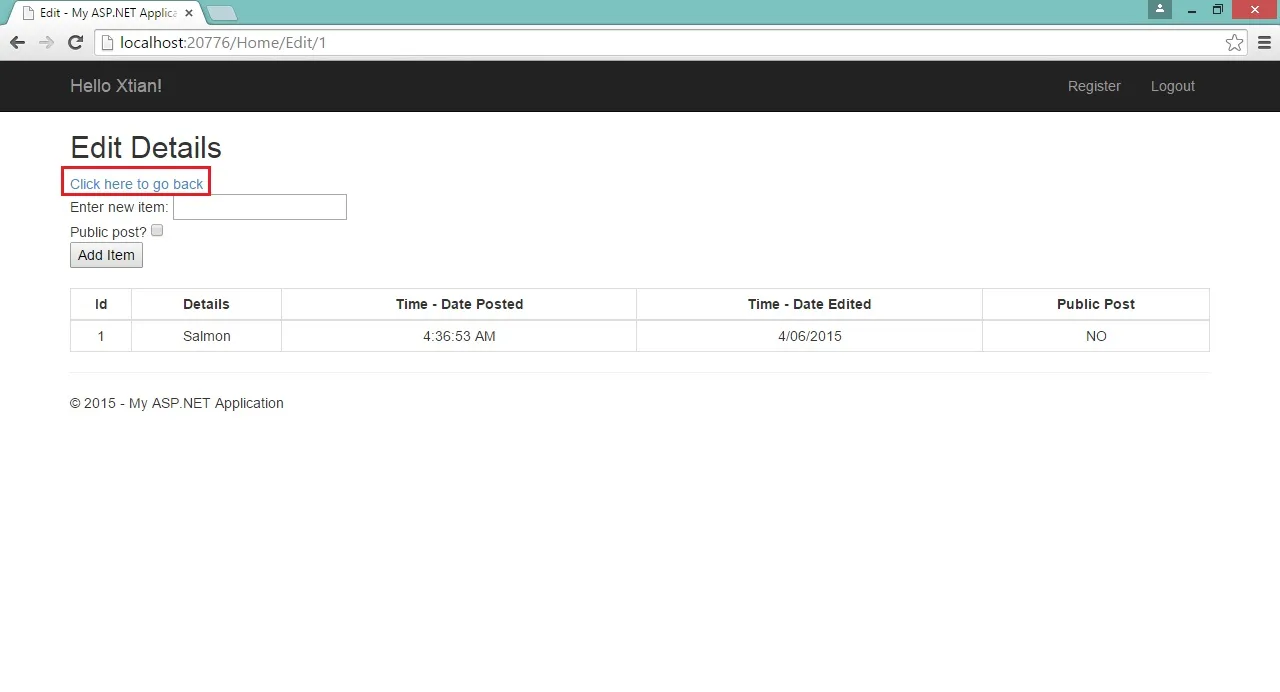Select the Edit - My ASP.NET Application tab

point(100,13)
